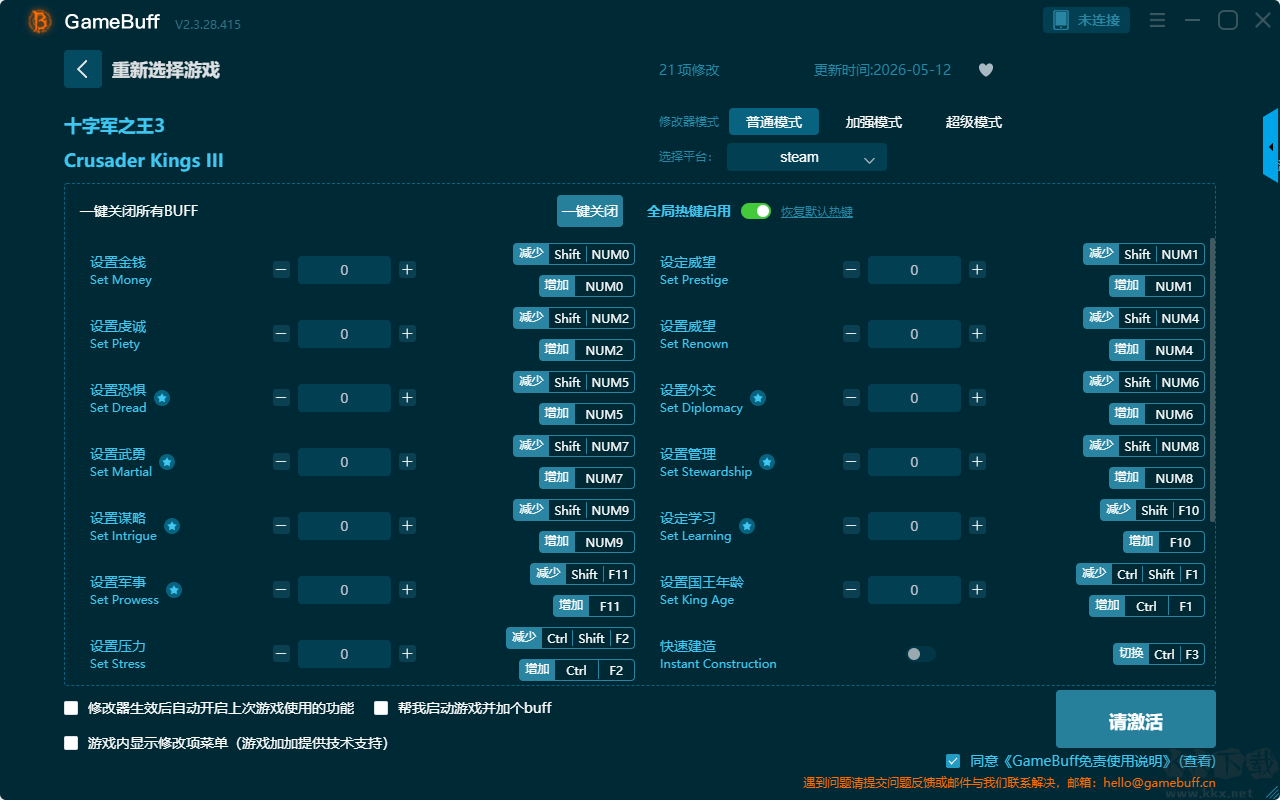The image size is (1280, 800).
Task: Click the star badge next to Set Learning
Action: 747,526
